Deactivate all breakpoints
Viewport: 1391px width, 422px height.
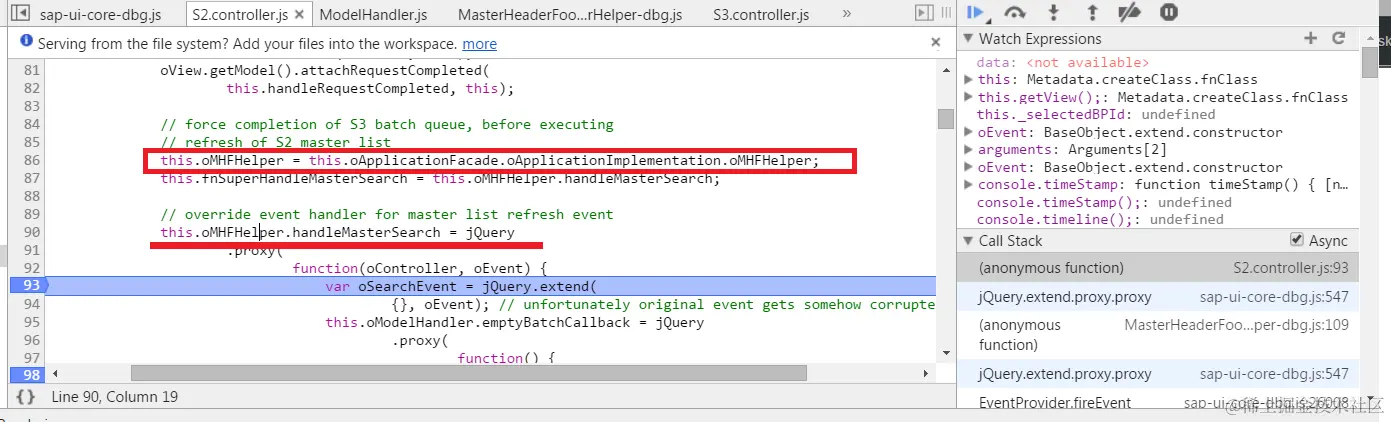pyautogui.click(x=1129, y=13)
